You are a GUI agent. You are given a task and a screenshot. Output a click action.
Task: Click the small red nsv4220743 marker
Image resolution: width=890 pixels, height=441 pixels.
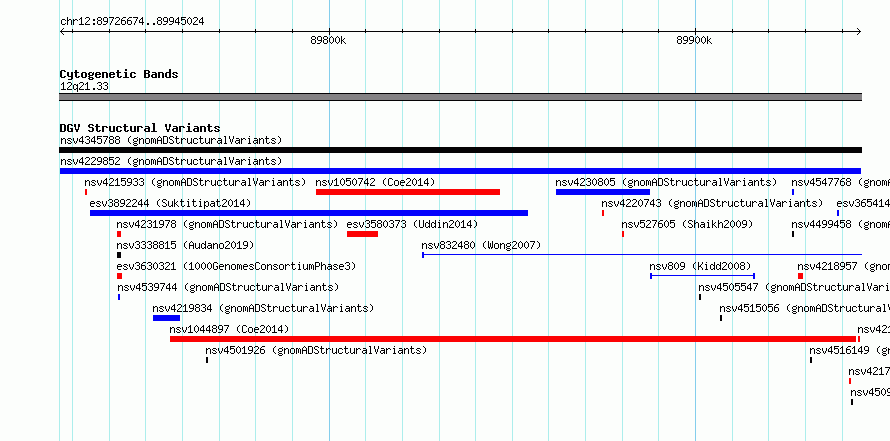pos(603,213)
